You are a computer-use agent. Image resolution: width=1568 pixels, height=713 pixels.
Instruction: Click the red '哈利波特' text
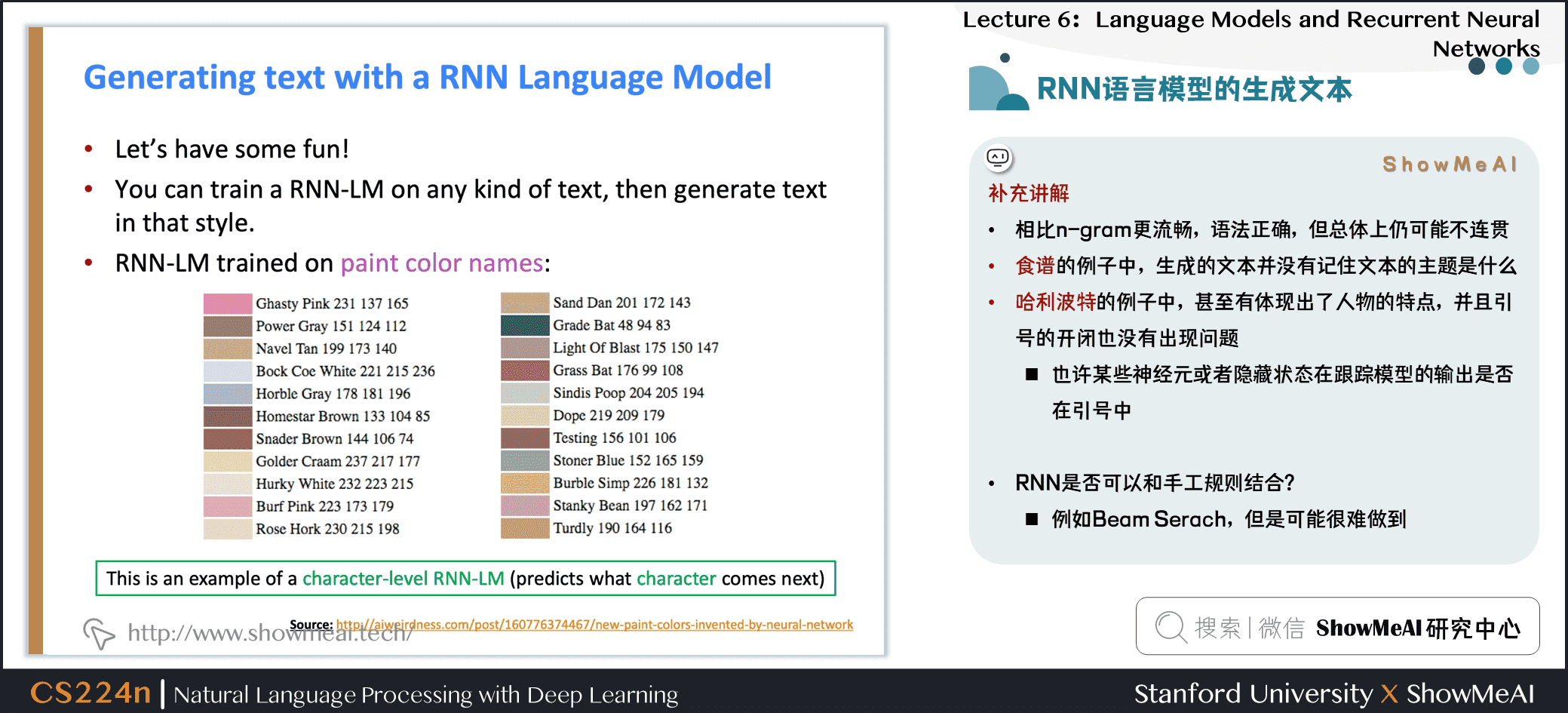coord(1055,302)
